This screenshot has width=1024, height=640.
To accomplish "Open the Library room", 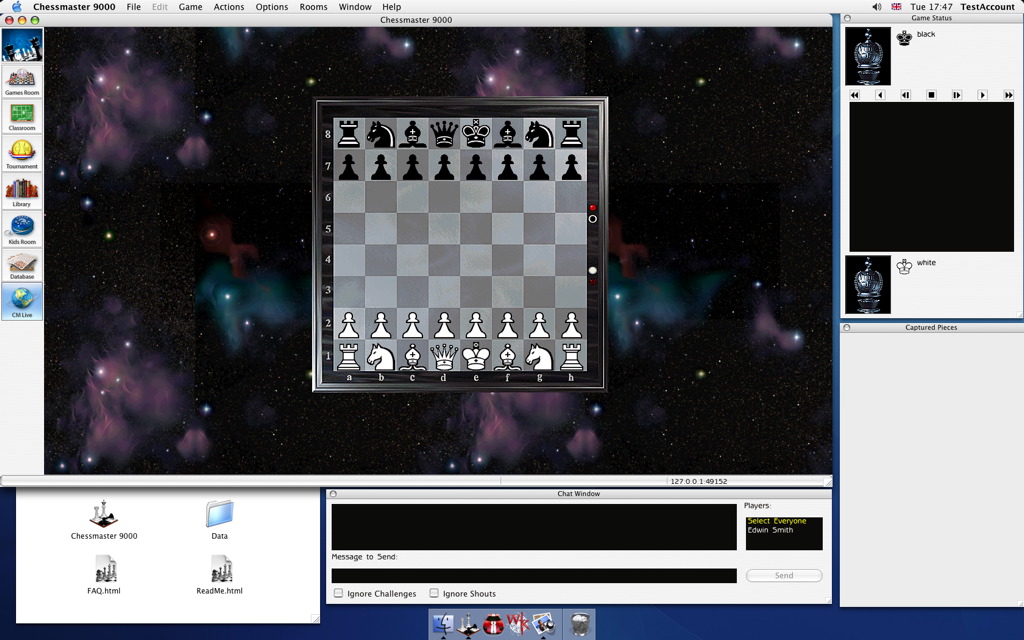I will (22, 191).
